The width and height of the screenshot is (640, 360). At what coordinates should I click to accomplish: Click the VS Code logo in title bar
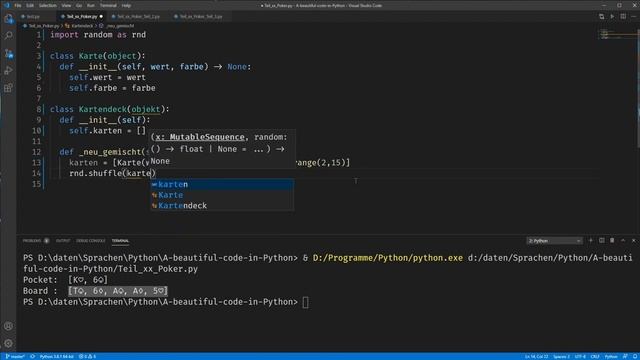[6, 5]
